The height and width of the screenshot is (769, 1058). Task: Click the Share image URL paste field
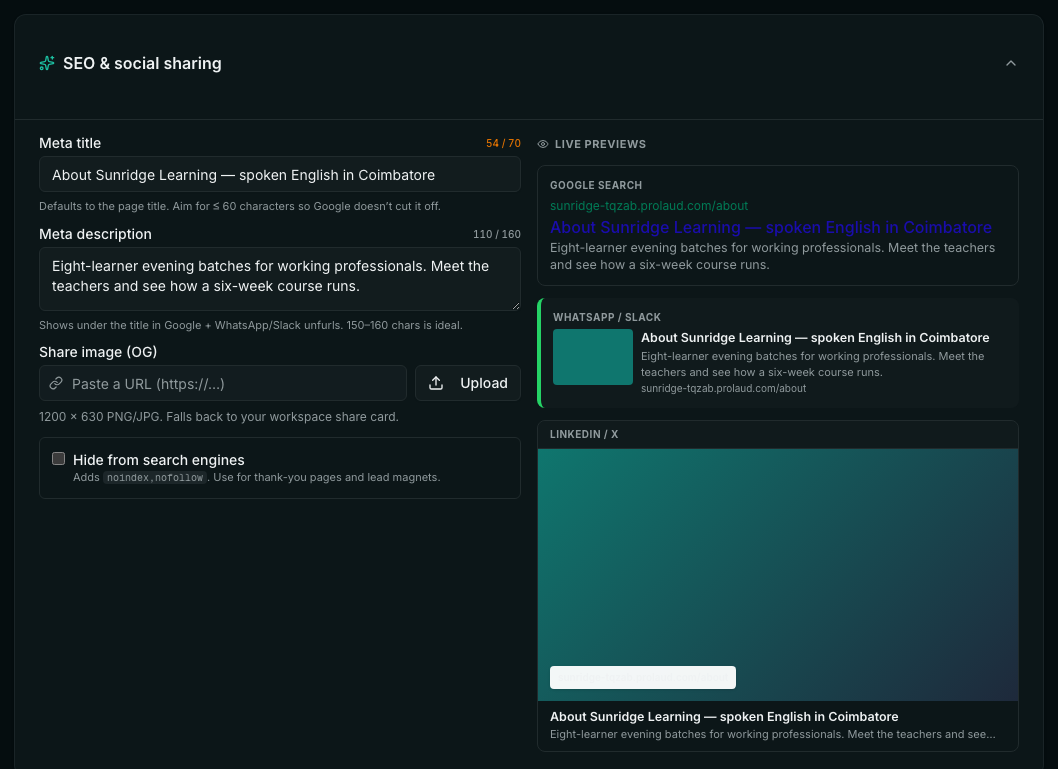pyautogui.click(x=223, y=383)
